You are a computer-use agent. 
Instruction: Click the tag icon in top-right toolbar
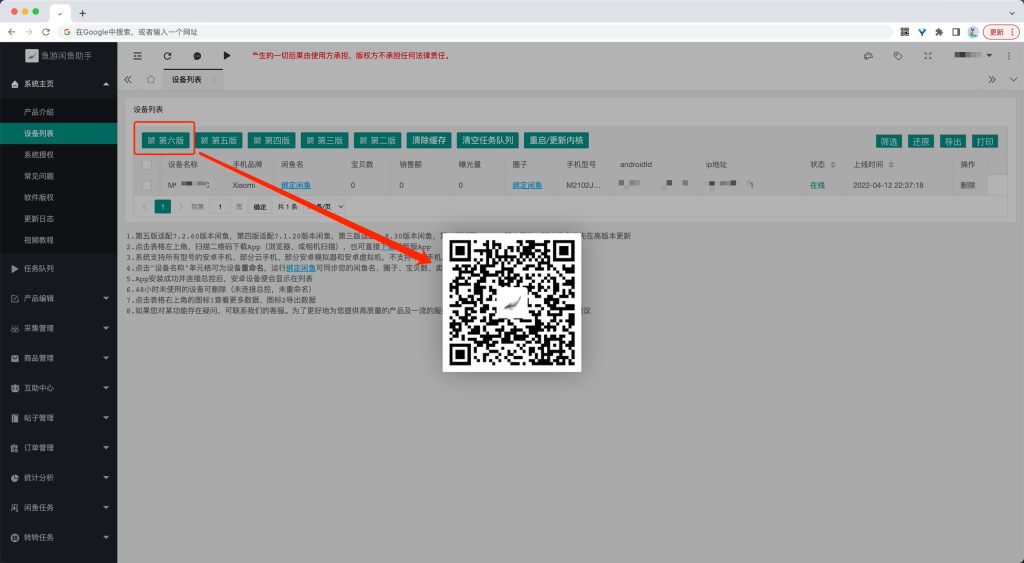898,56
